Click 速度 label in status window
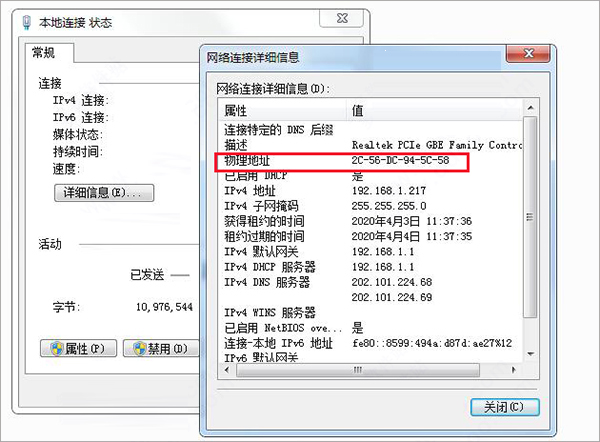Image resolution: width=600 pixels, height=442 pixels. (x=67, y=169)
